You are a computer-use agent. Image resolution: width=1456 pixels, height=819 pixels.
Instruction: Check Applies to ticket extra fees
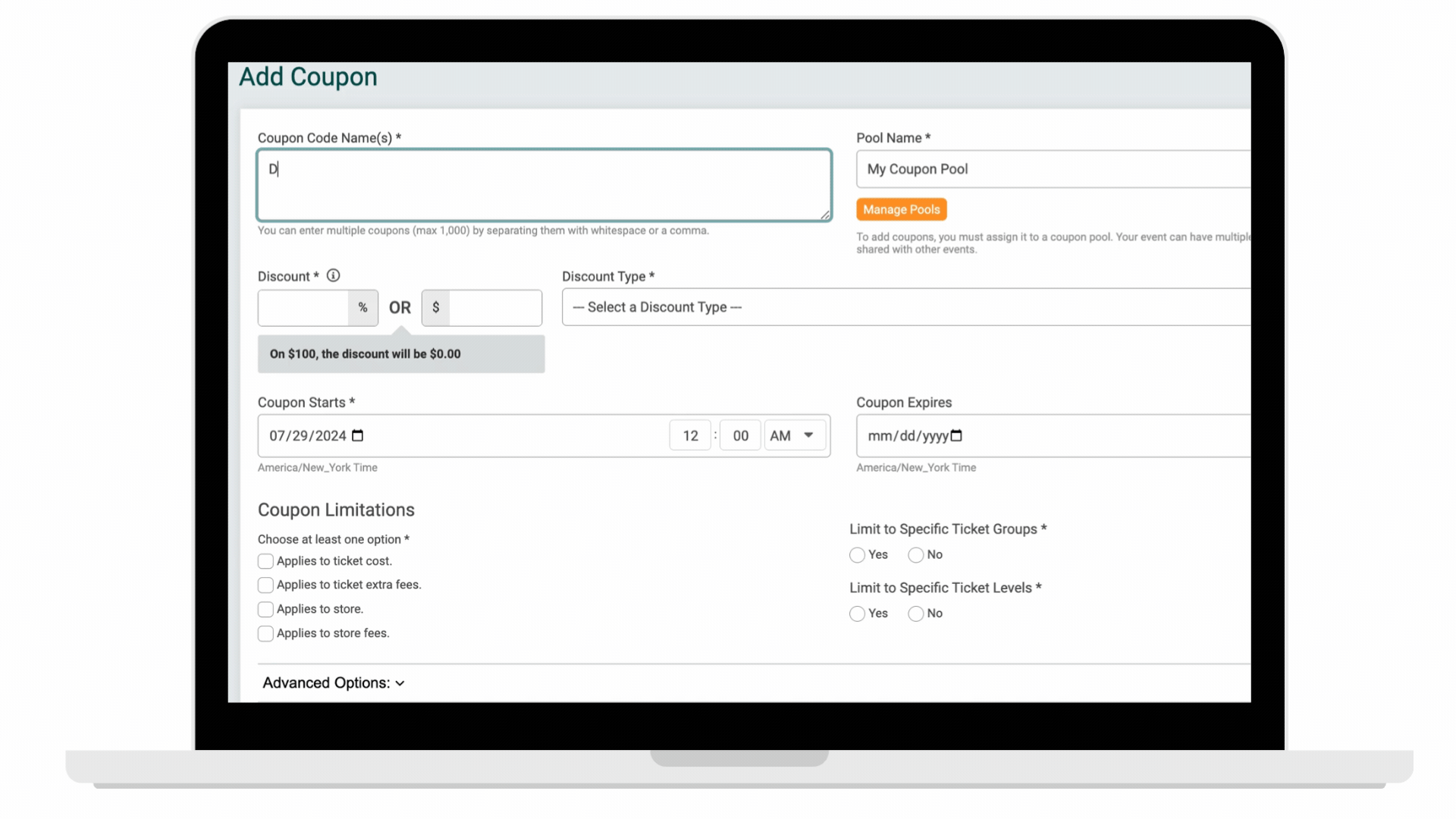265,585
